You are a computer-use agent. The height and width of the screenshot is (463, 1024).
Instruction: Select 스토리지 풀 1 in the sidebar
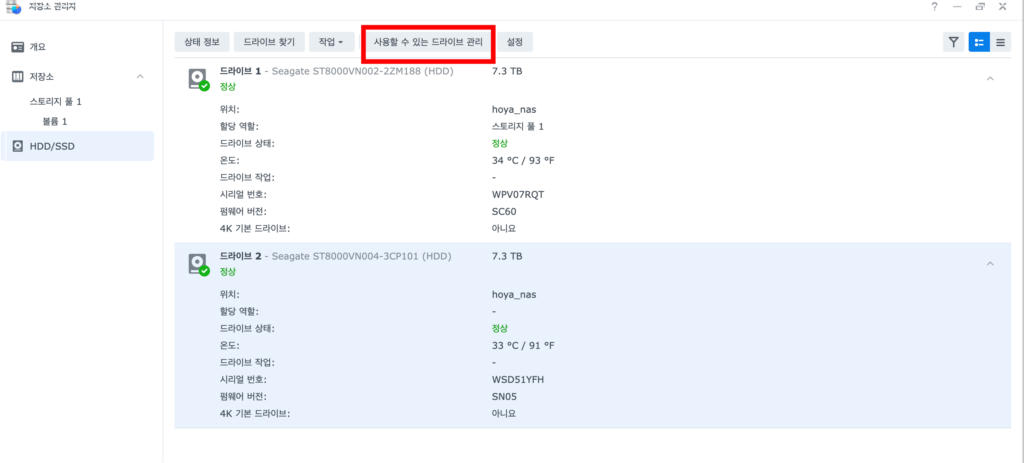56,102
